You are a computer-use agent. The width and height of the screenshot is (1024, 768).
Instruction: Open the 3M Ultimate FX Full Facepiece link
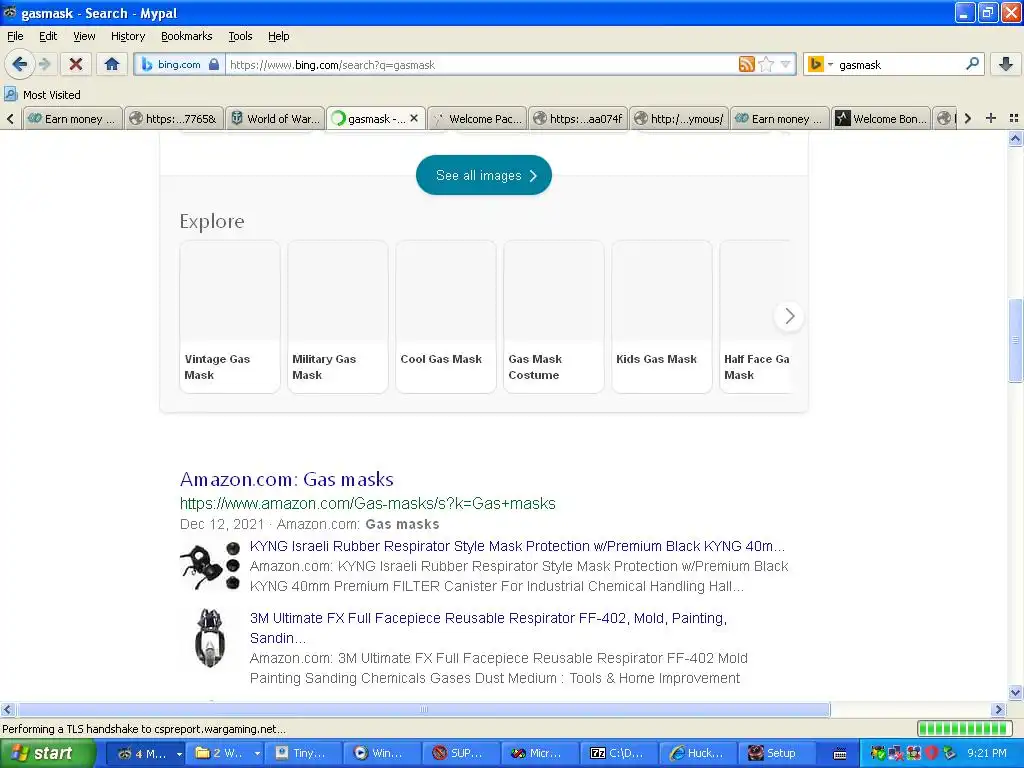click(x=488, y=628)
